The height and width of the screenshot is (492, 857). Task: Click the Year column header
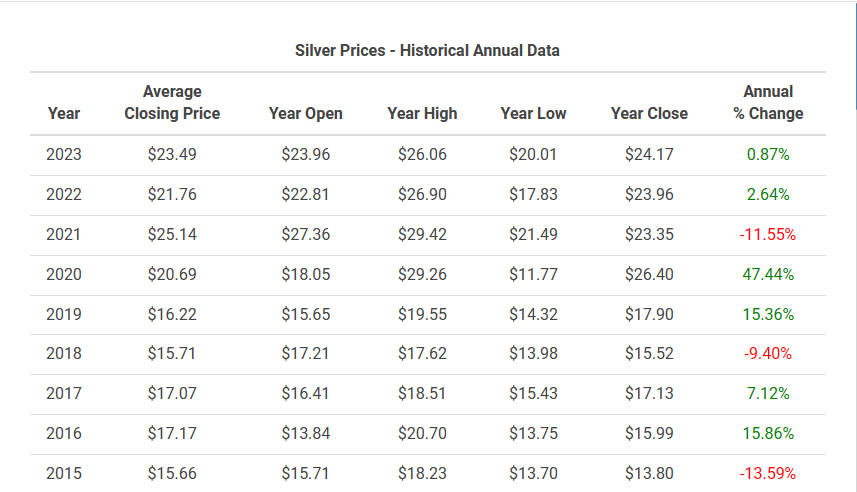coord(64,113)
